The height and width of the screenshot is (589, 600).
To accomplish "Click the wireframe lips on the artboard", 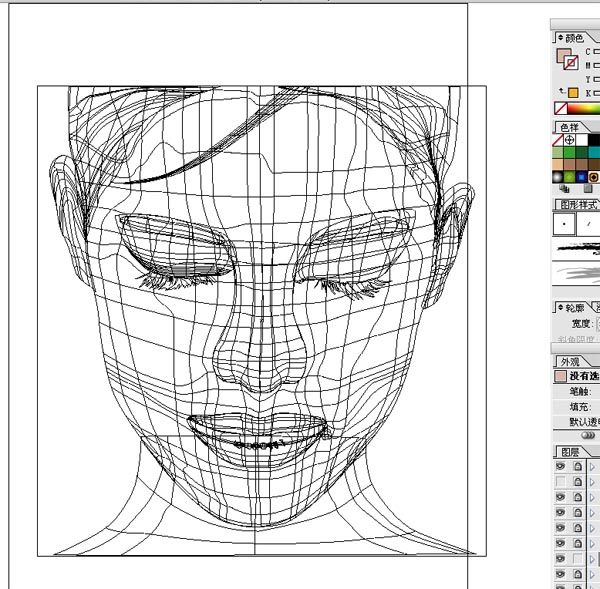I will [258, 438].
